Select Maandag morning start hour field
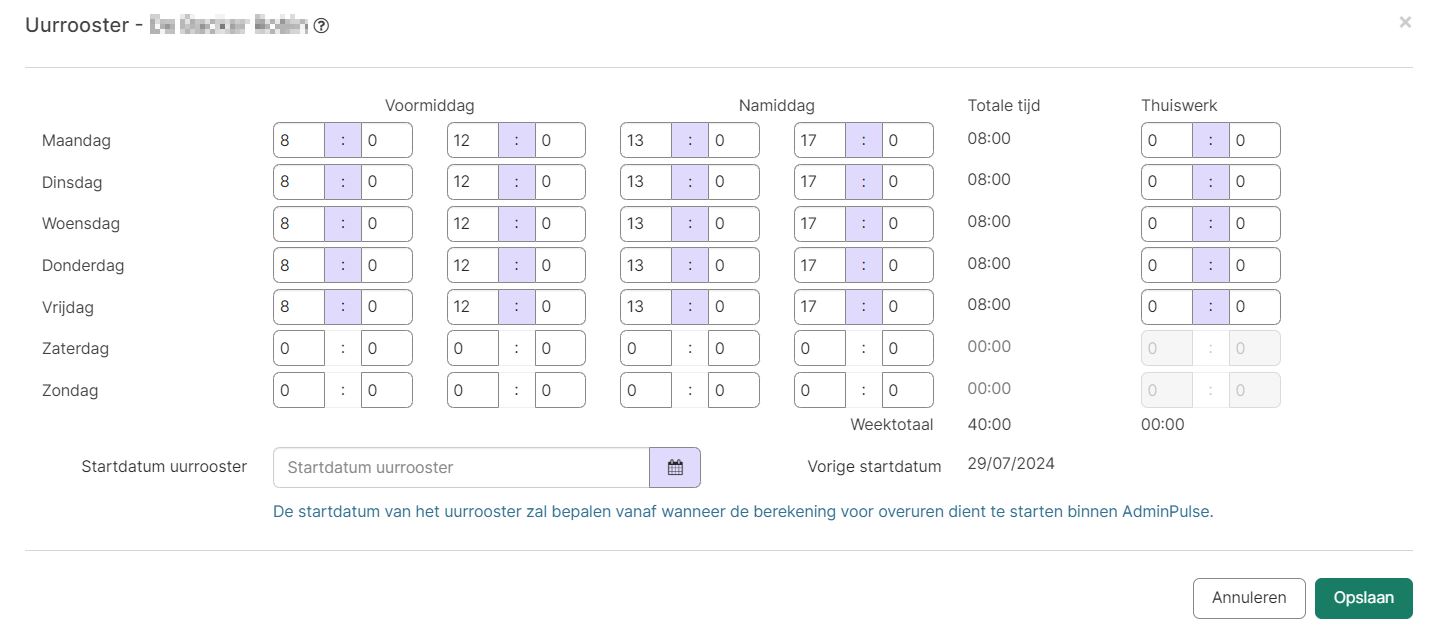Screen dimensions: 1437x637 click(299, 140)
